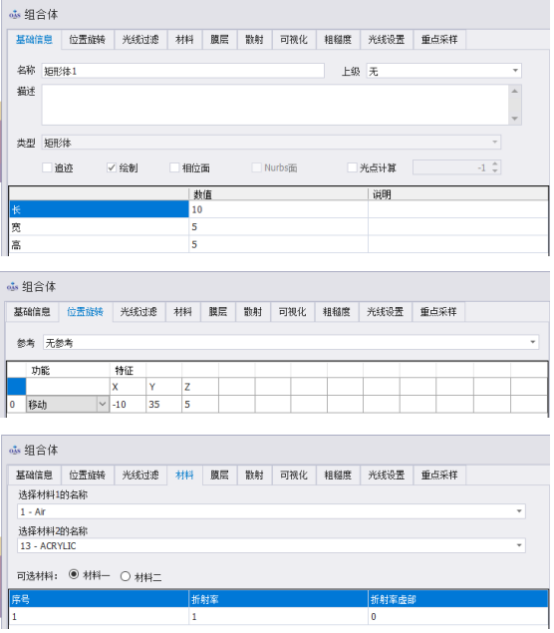Switch to 膜层 tab in top panel
554x633 pixels.
(x=219, y=40)
